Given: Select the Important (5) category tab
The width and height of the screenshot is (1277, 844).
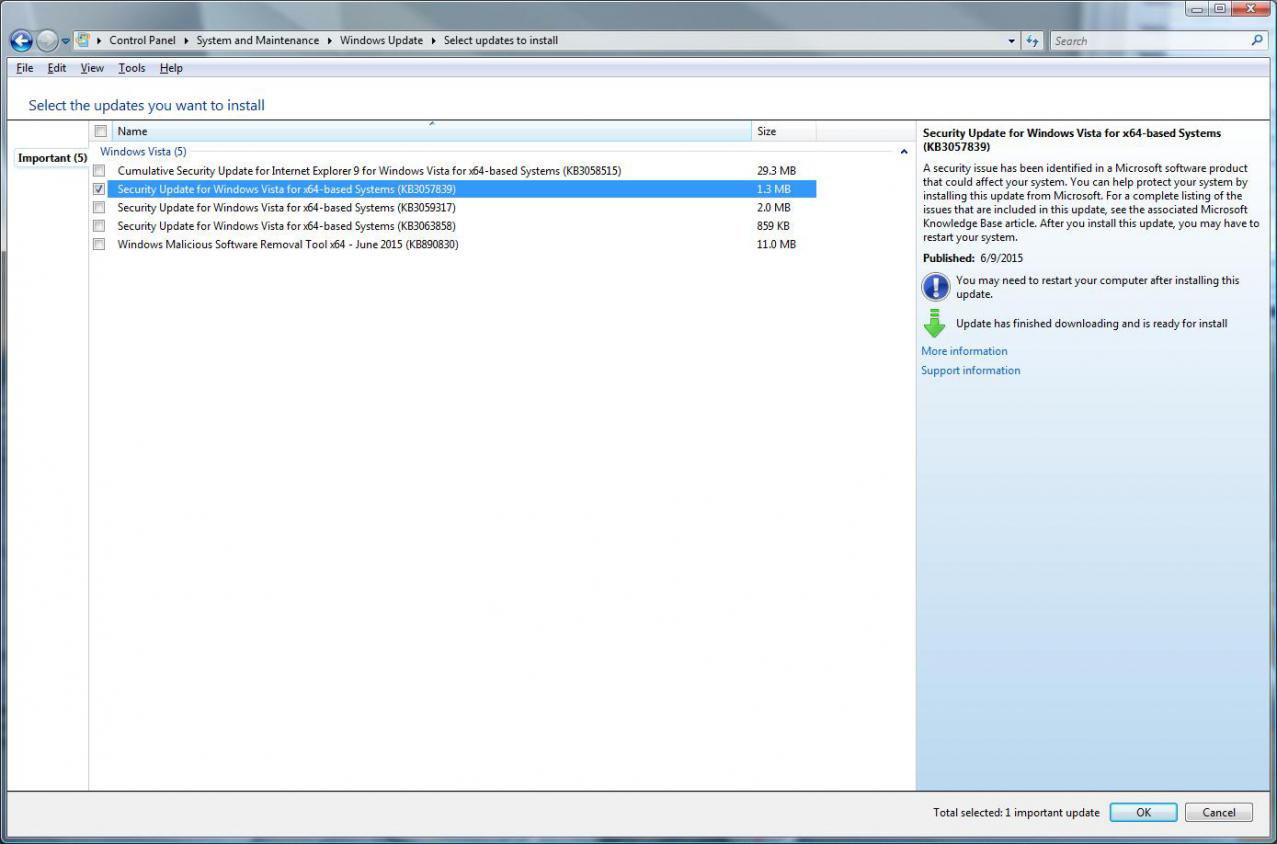Looking at the screenshot, I should 52,158.
